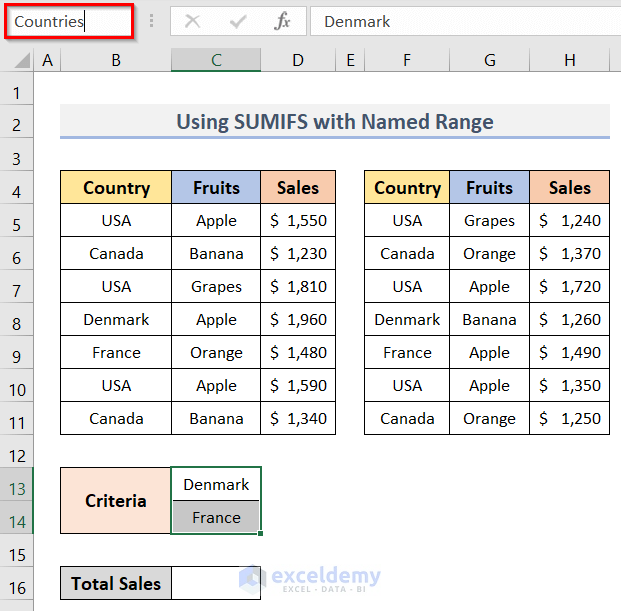Select column C header

click(216, 61)
